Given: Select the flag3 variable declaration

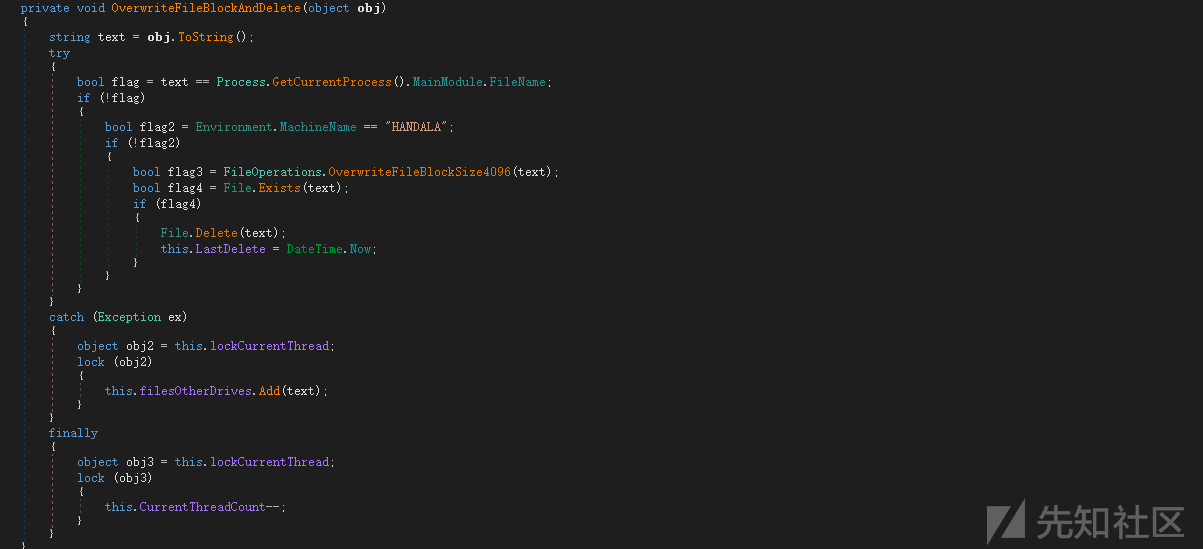Looking at the screenshot, I should coord(185,172).
